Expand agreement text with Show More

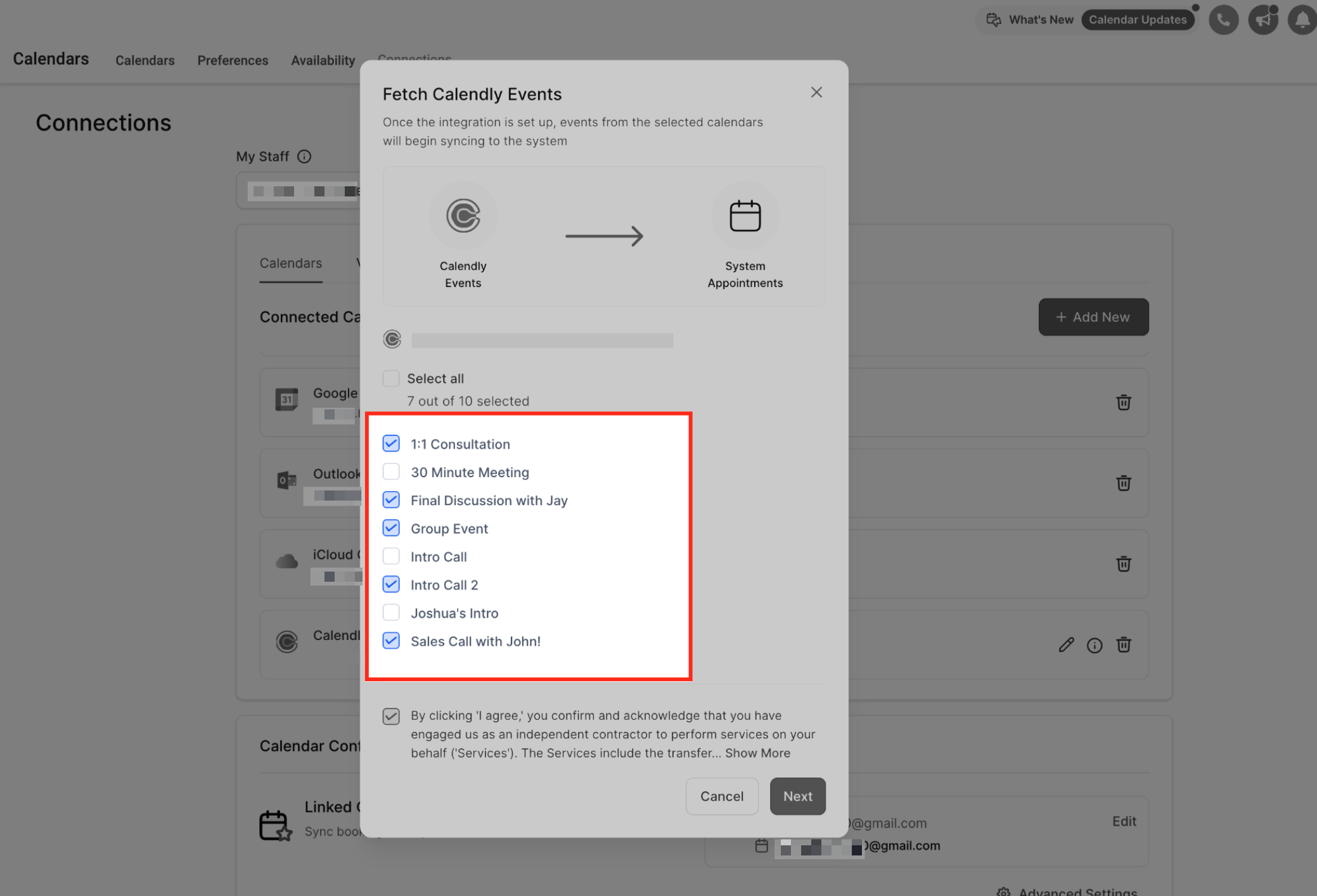757,753
